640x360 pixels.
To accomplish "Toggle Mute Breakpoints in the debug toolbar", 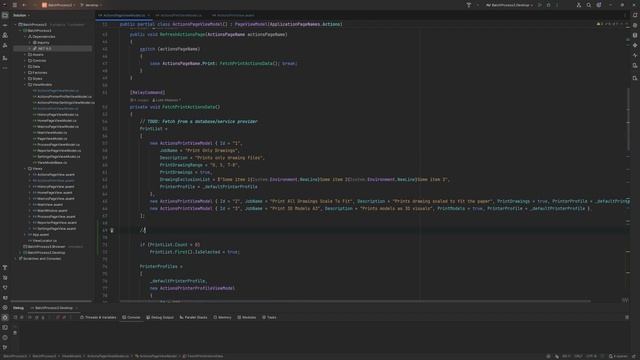I will 64,317.
